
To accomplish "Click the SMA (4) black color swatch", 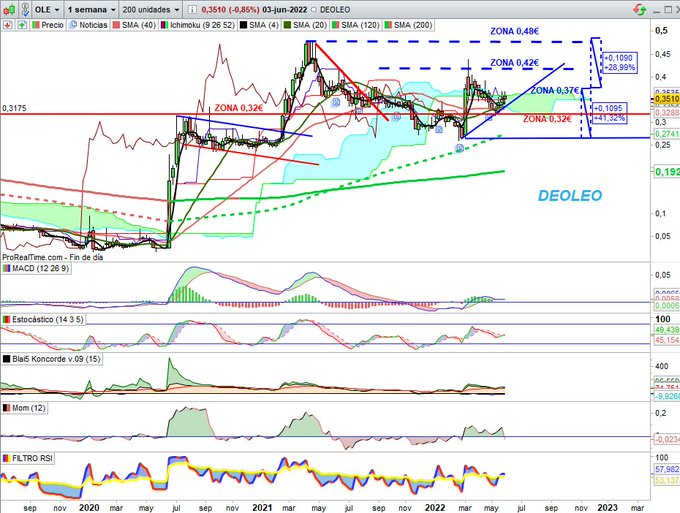I will [x=243, y=25].
